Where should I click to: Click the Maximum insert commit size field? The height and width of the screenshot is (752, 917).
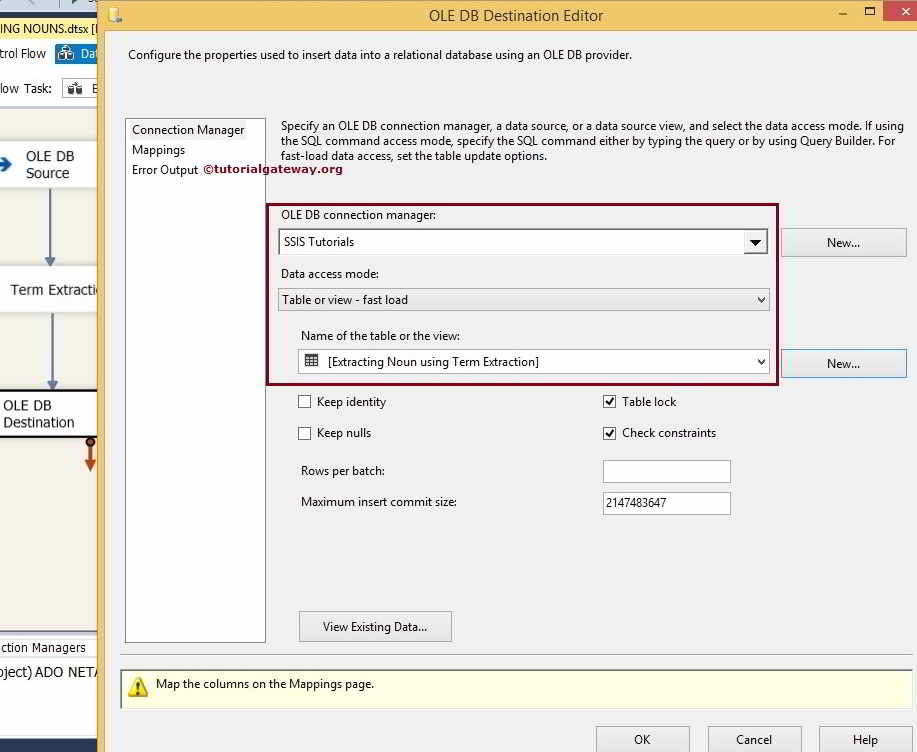tap(667, 503)
